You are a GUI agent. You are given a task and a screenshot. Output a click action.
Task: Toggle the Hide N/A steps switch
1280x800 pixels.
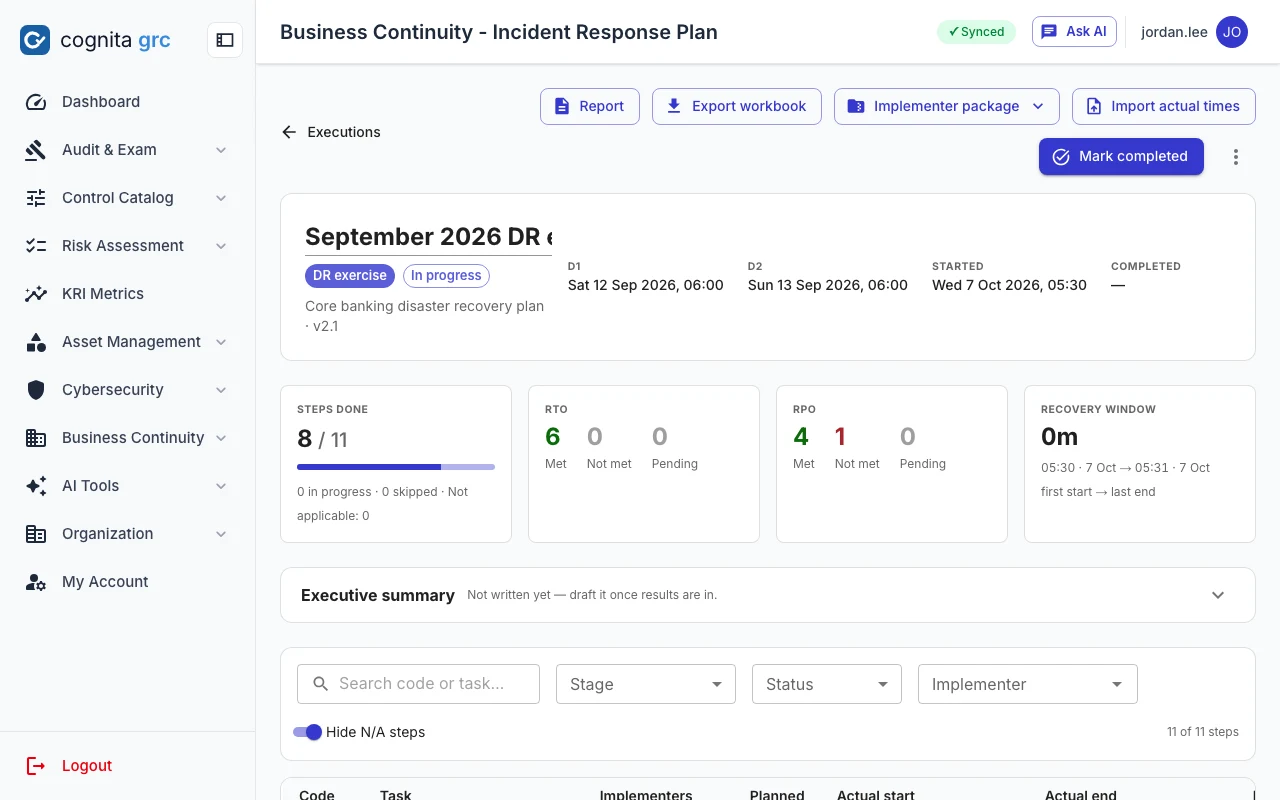click(308, 732)
